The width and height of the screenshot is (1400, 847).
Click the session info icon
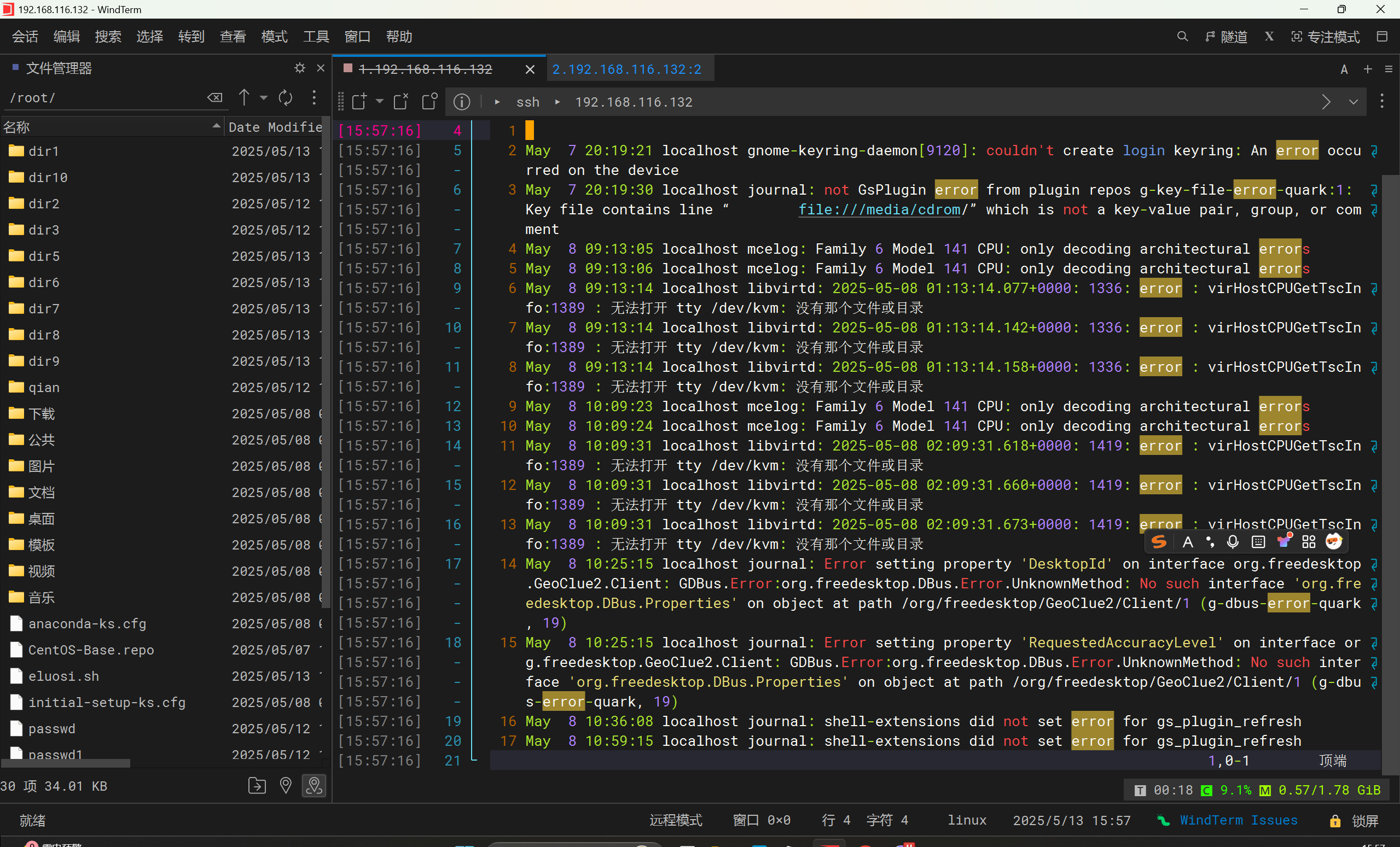(x=461, y=102)
